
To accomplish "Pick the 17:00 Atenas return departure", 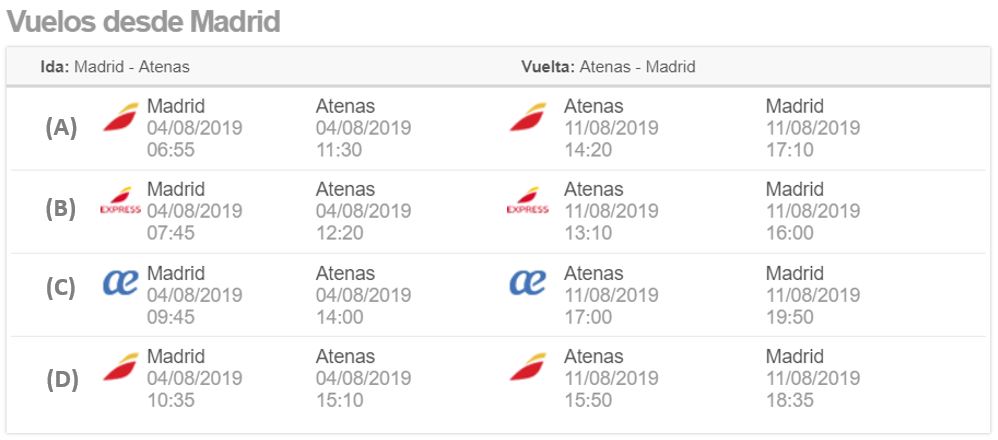I will click(588, 316).
